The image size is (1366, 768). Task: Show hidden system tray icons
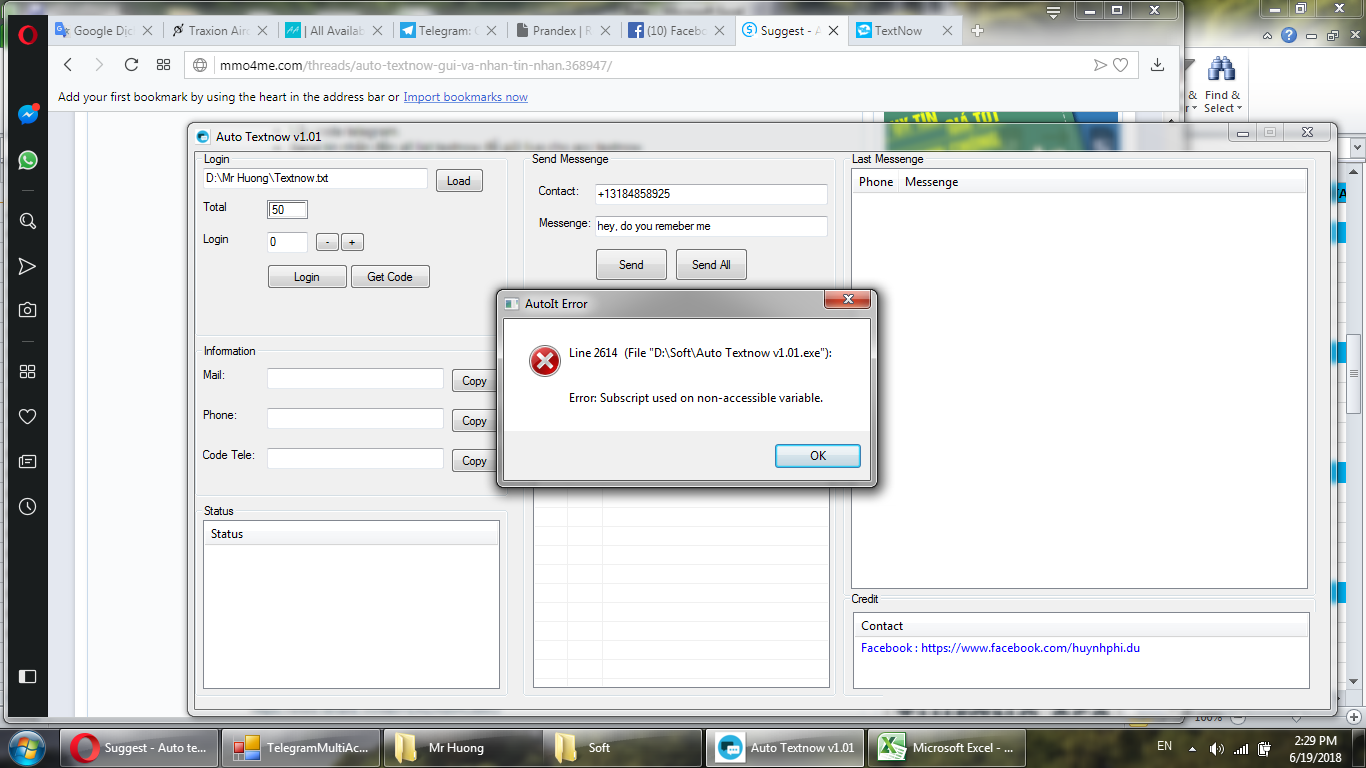[1191, 748]
